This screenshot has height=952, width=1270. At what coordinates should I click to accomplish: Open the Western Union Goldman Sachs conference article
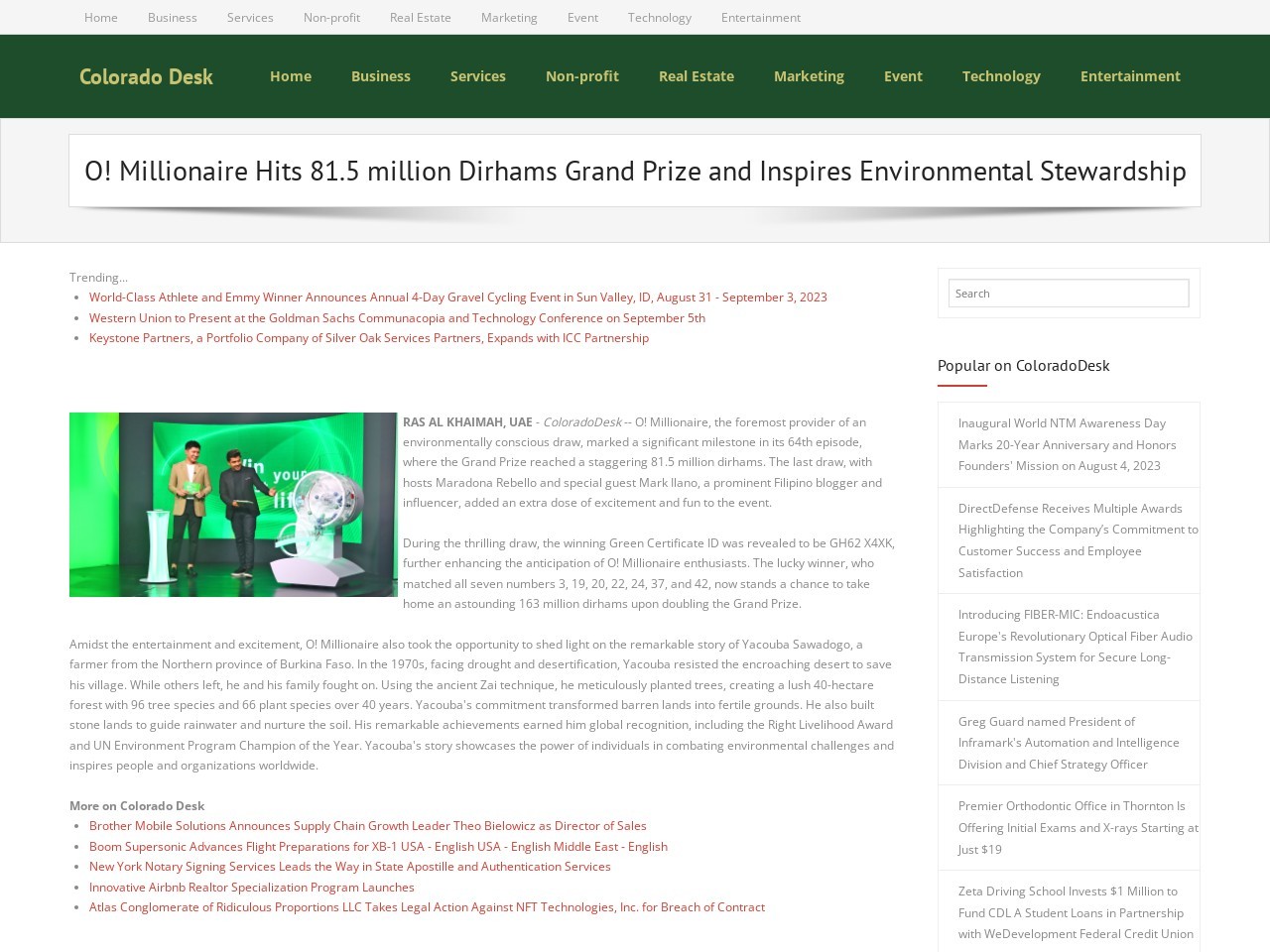397,318
